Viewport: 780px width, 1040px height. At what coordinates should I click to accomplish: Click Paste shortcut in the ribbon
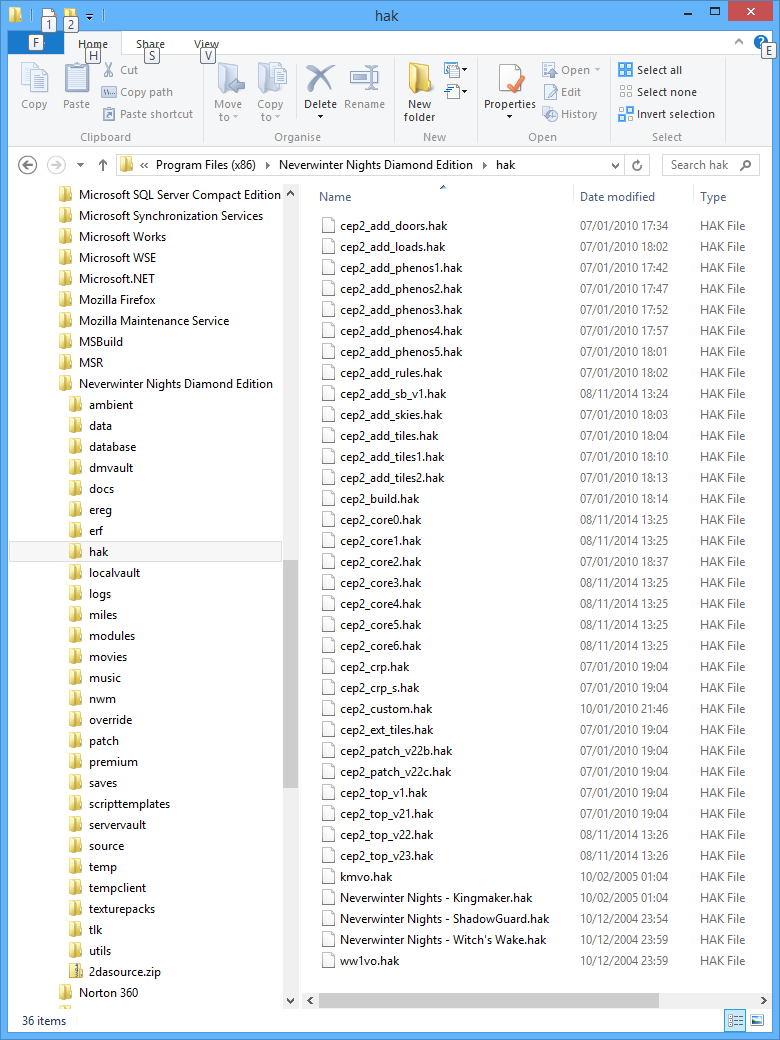pyautogui.click(x=147, y=114)
